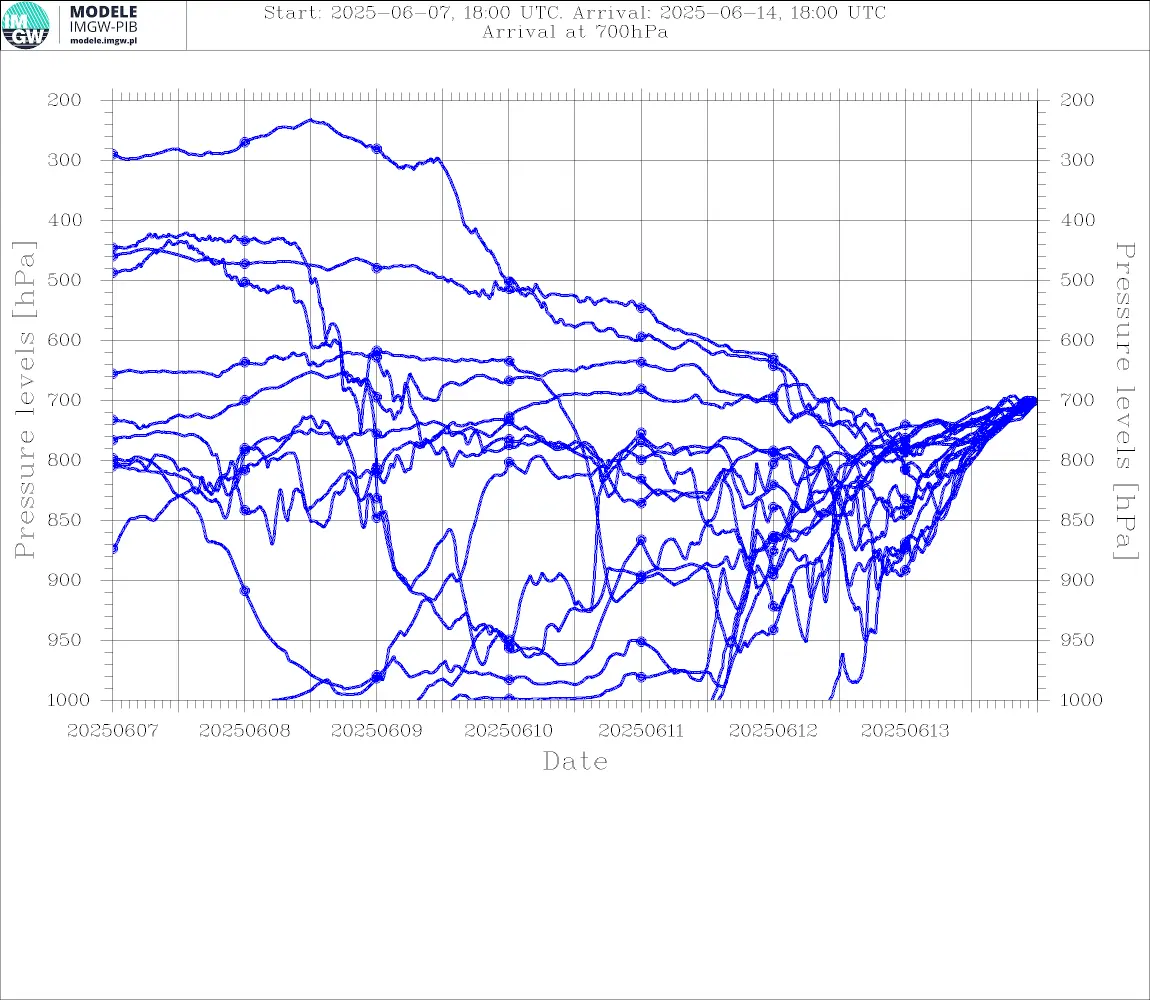Click right axis label 950
The width and height of the screenshot is (1150, 1000).
tap(1077, 640)
